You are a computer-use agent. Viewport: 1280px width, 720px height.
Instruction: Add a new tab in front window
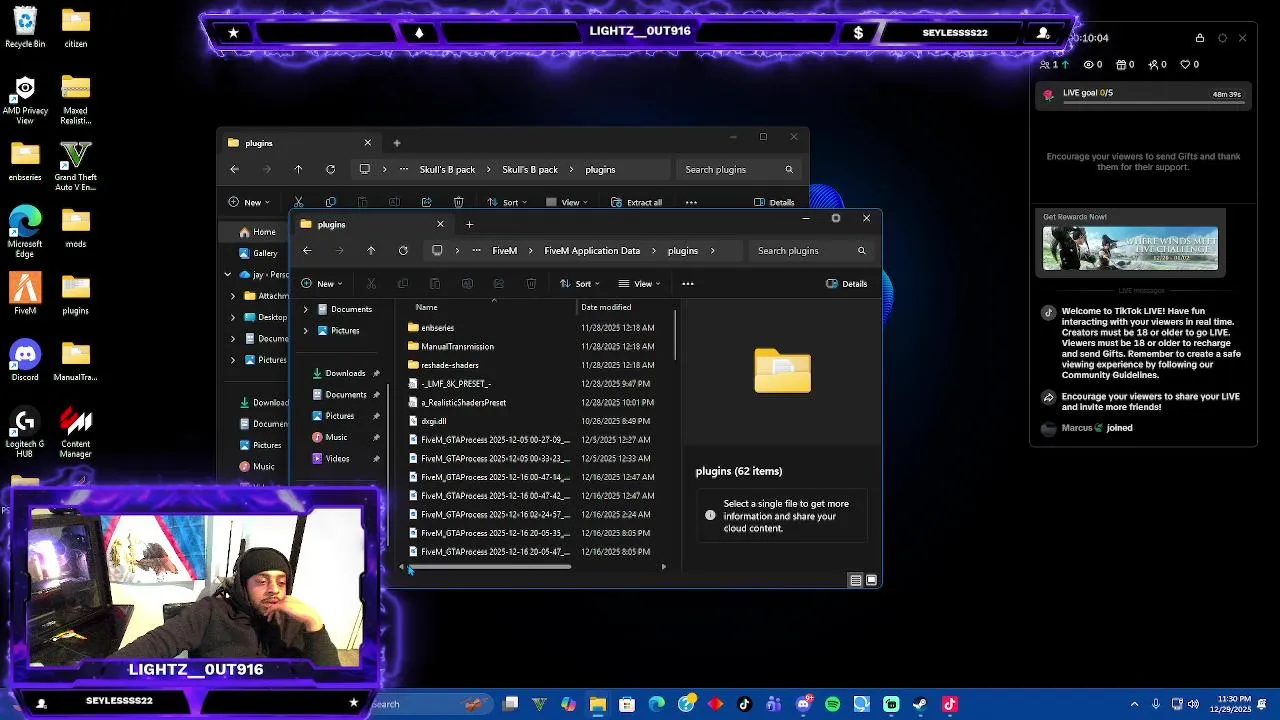point(469,225)
